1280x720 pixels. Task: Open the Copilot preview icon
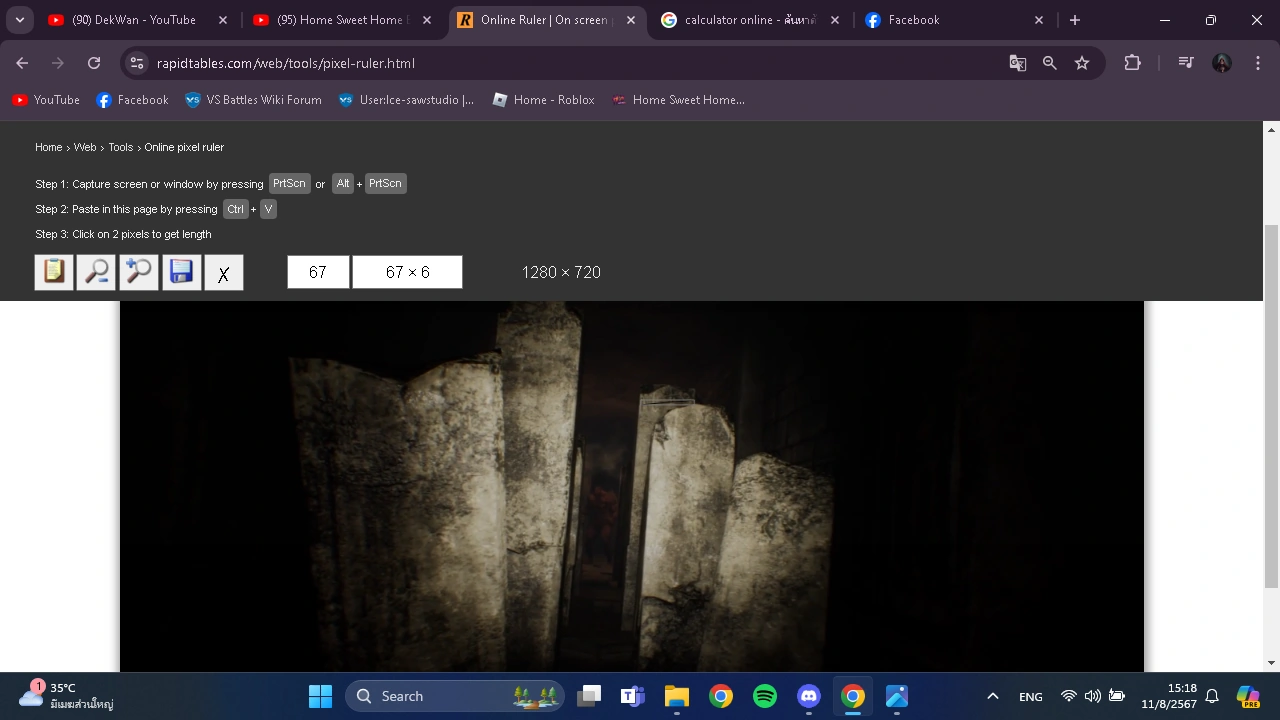tap(1248, 696)
